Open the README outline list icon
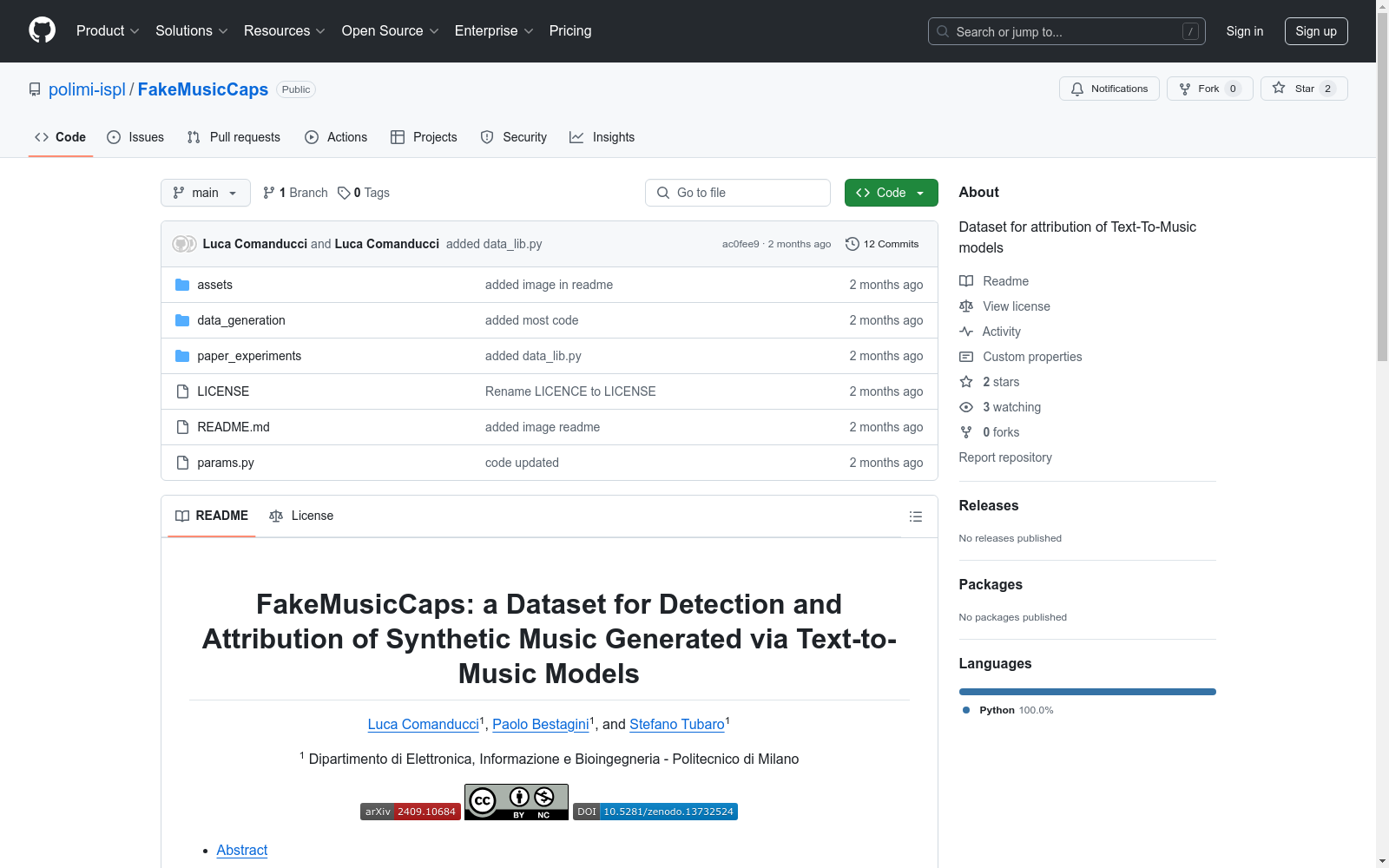The width and height of the screenshot is (1389, 868). coord(916,516)
